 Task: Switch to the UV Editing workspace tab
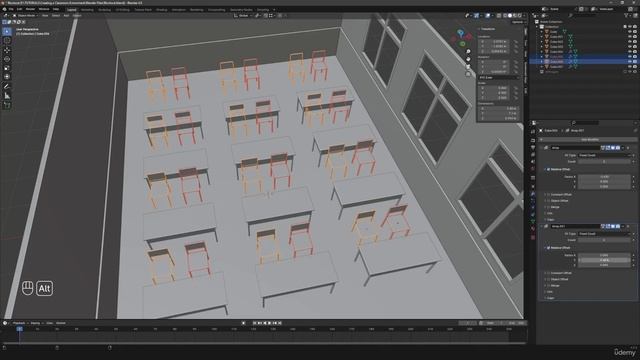click(122, 9)
